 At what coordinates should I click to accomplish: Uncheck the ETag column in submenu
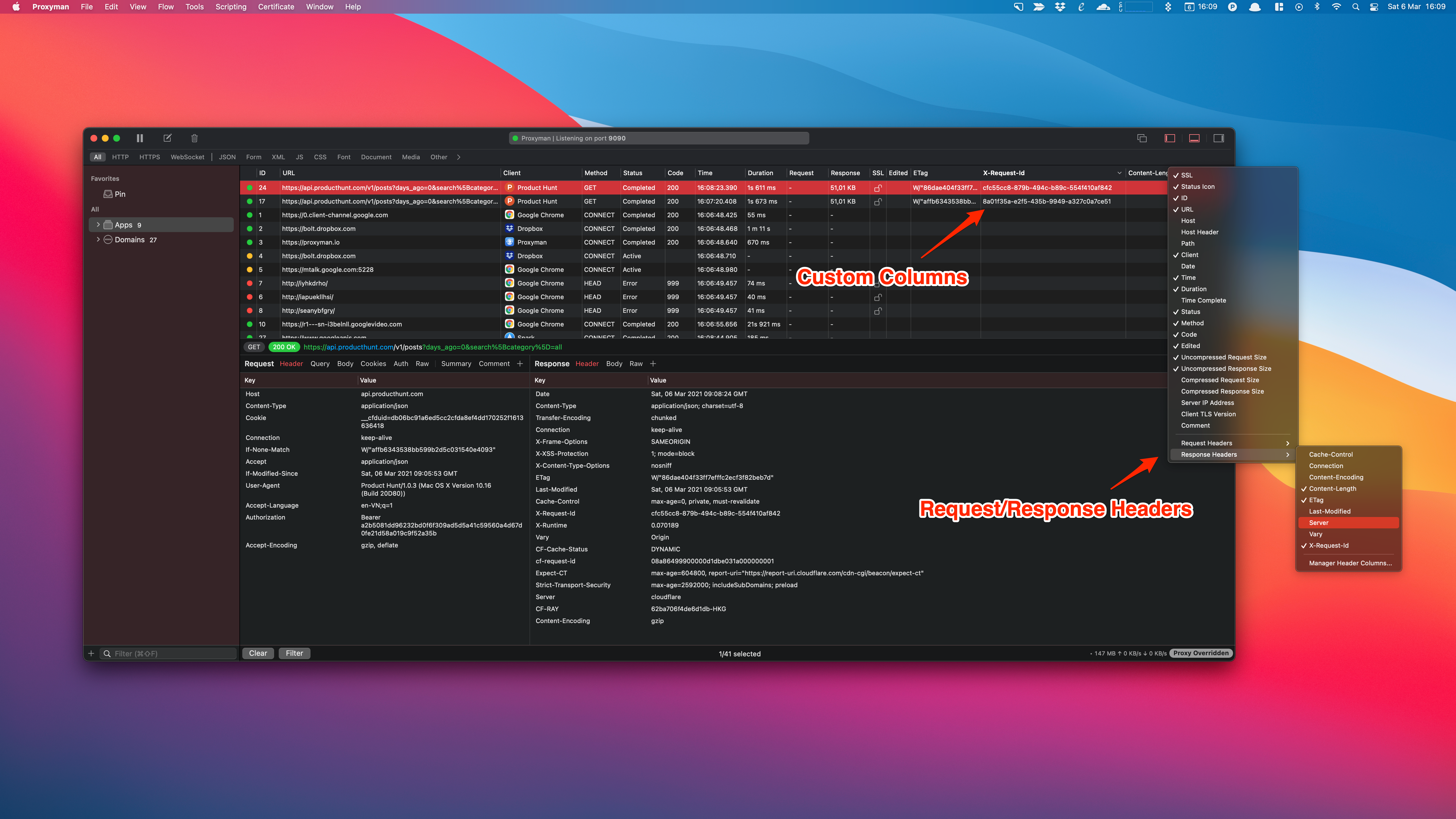click(x=1316, y=500)
